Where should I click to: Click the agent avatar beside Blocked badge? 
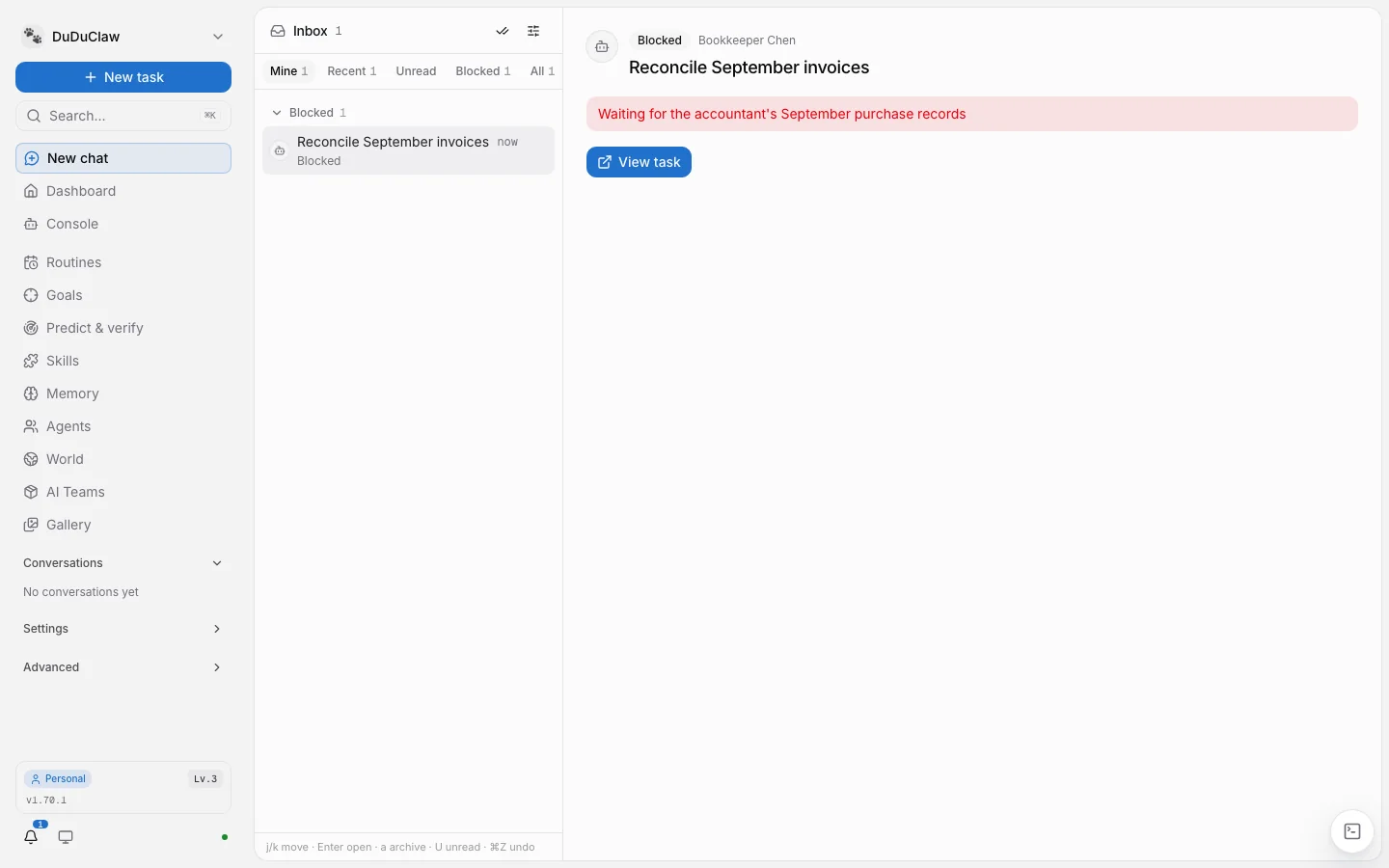[602, 46]
